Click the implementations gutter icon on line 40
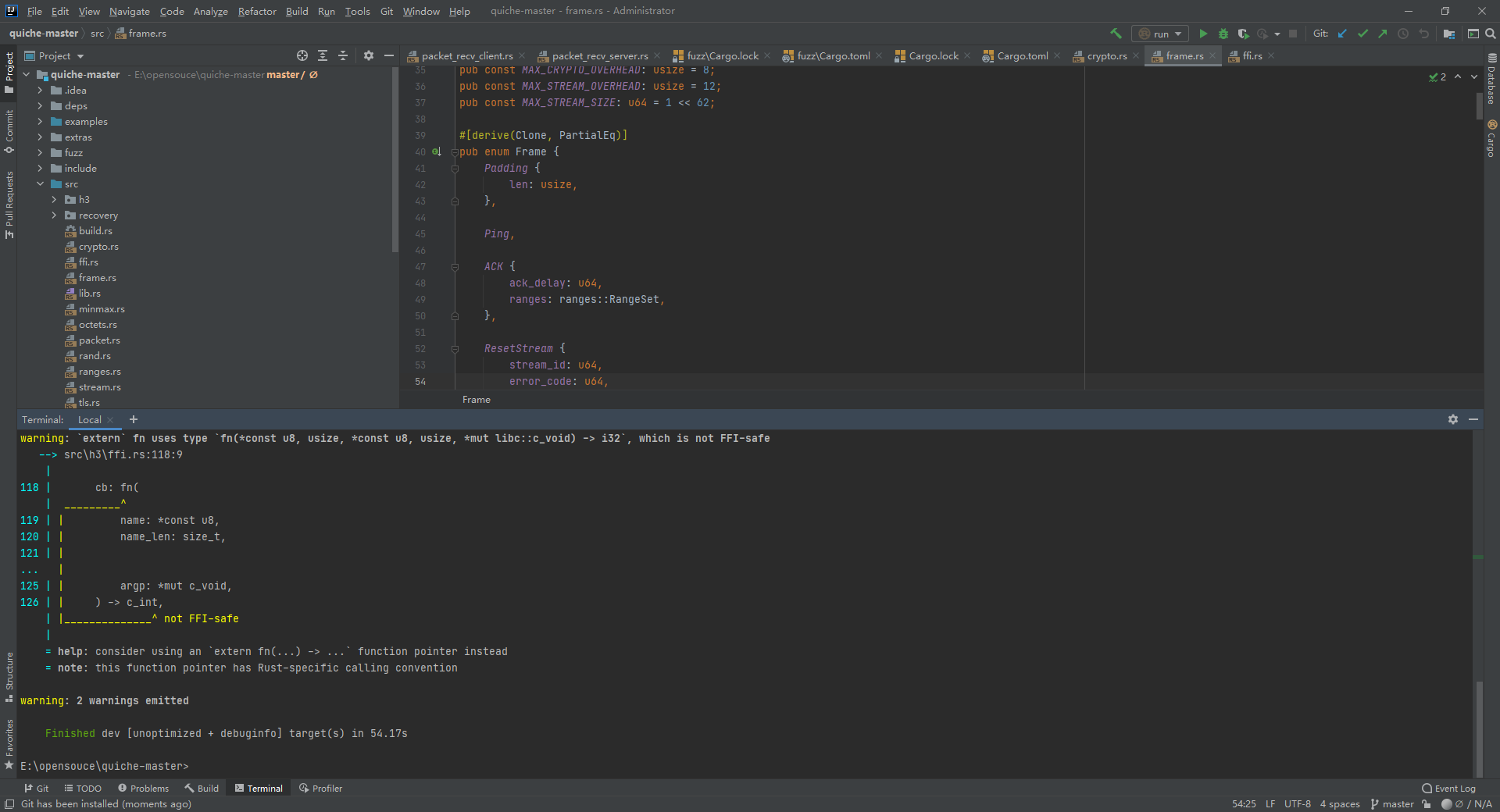Viewport: 1500px width, 812px height. [437, 151]
